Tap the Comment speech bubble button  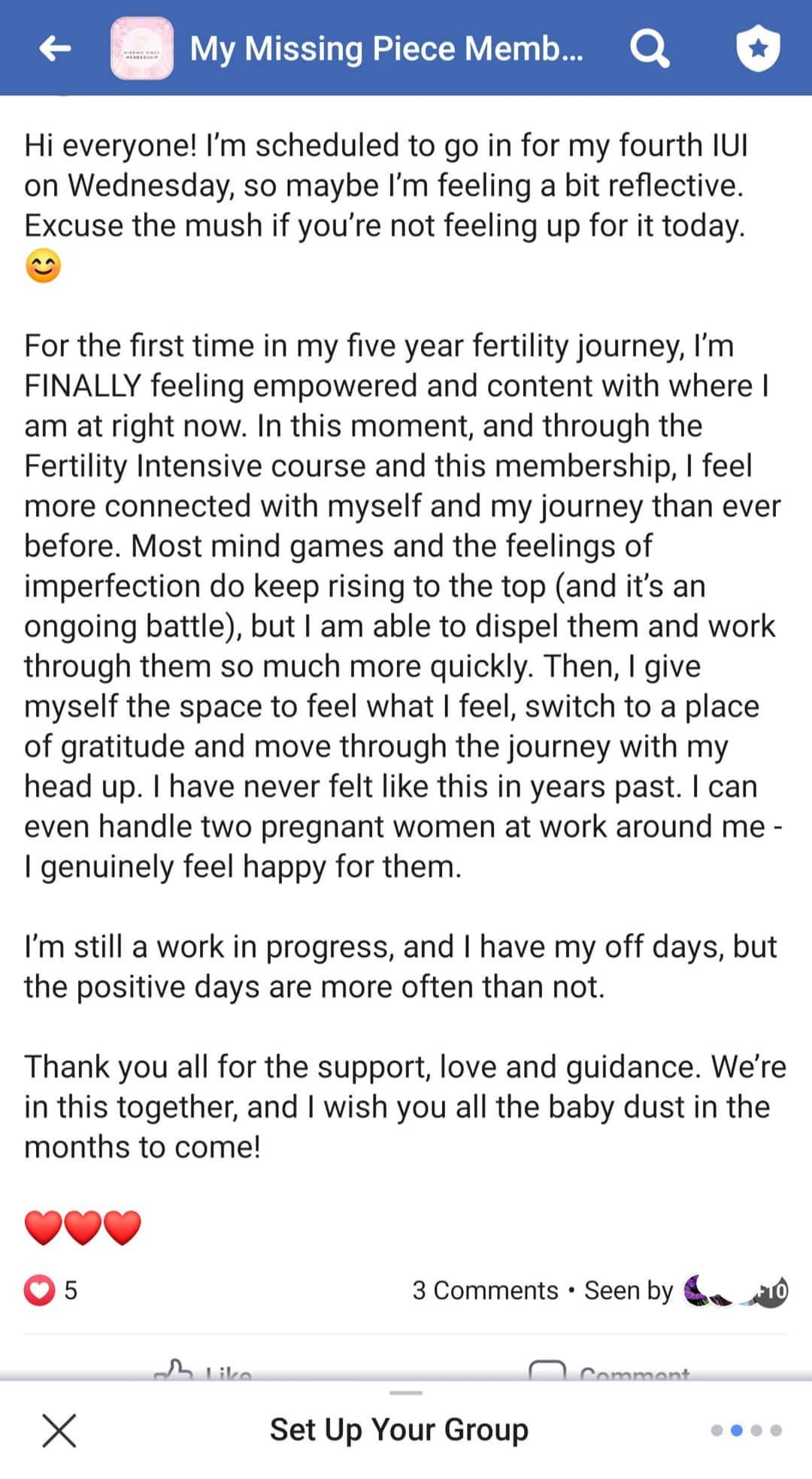click(609, 1372)
